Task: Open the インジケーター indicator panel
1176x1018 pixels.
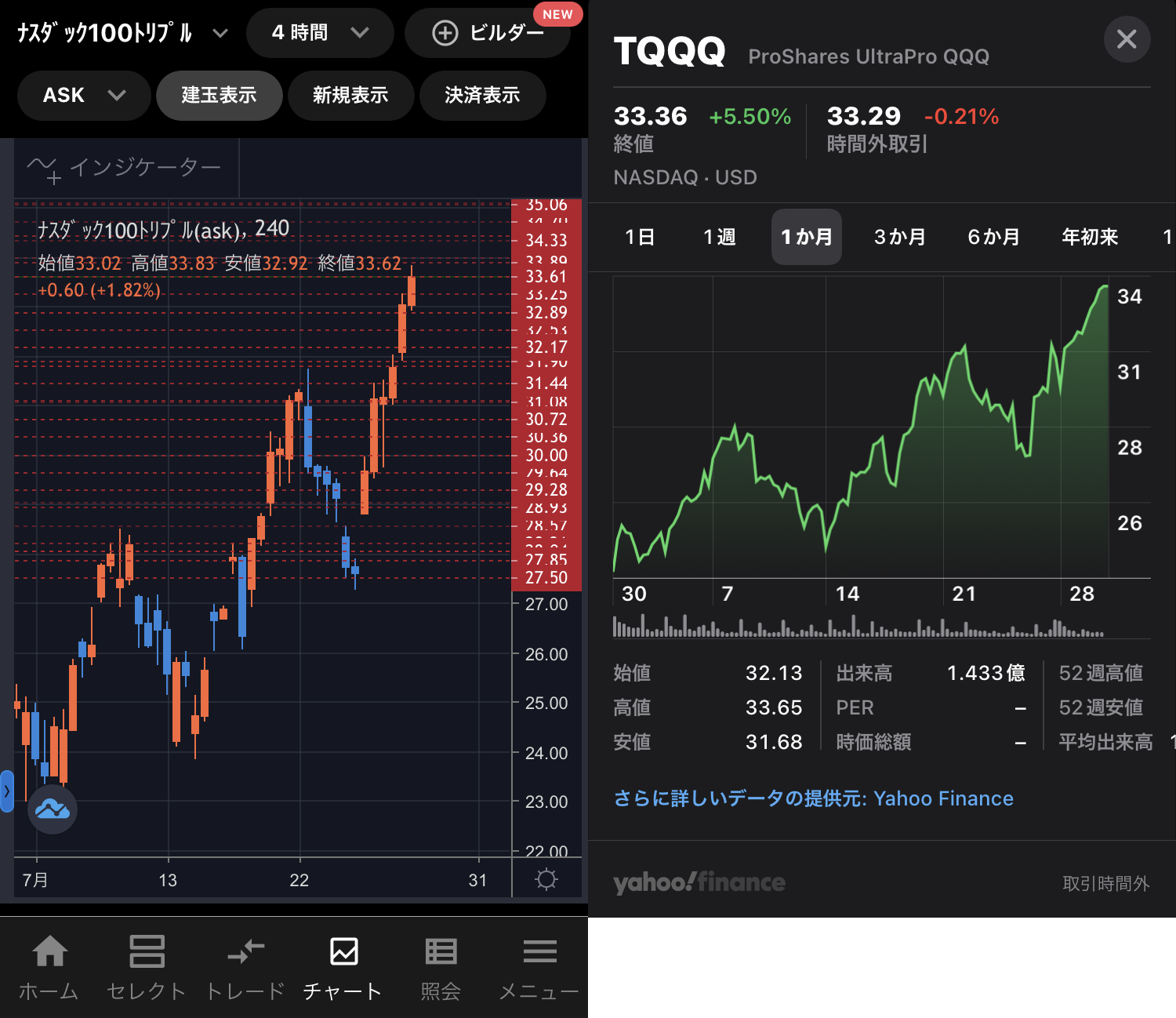Action: click(125, 166)
